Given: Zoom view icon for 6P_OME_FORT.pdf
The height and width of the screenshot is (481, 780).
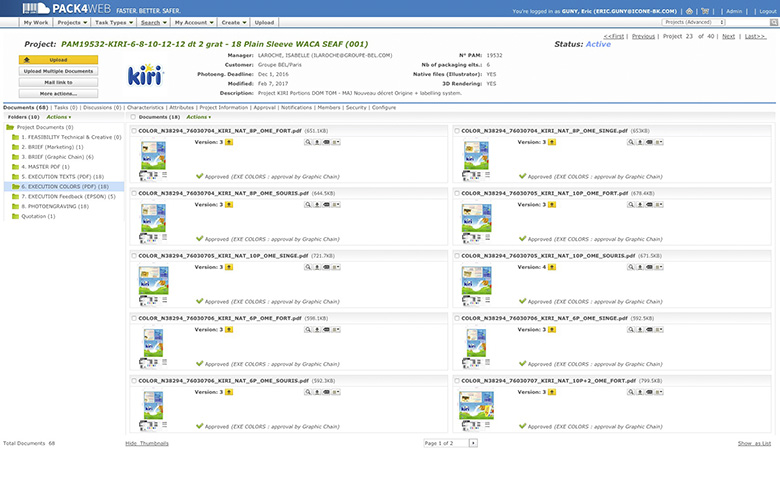Looking at the screenshot, I should pyautogui.click(x=308, y=330).
